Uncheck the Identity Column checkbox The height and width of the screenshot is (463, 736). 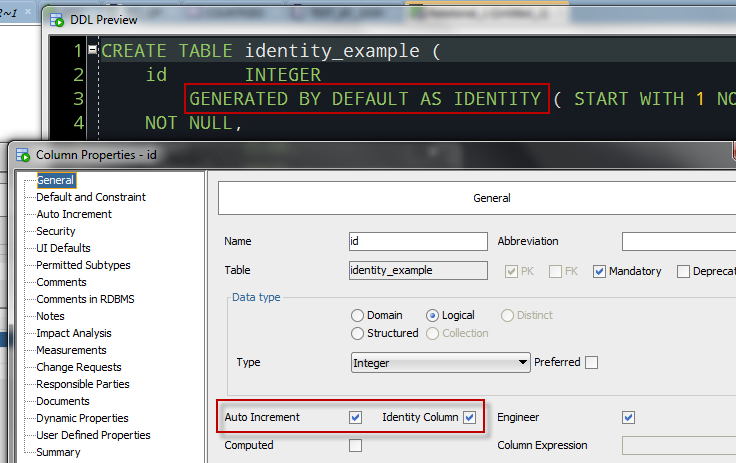click(469, 417)
